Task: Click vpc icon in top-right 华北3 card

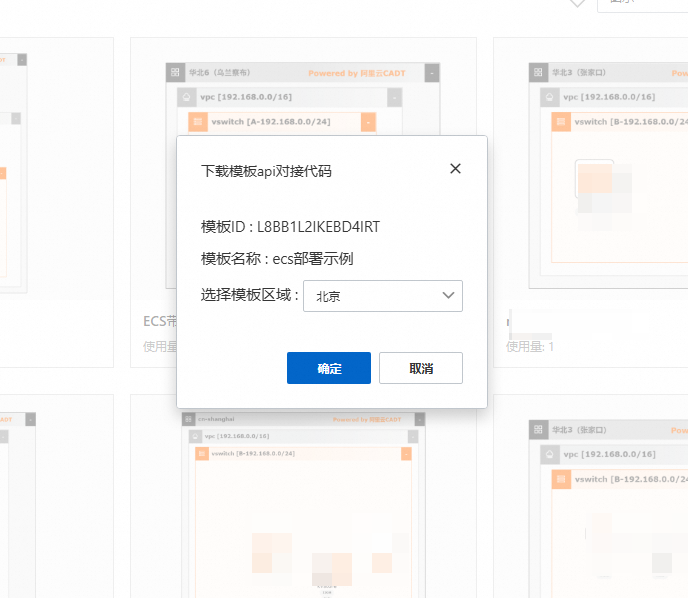Action: 549,97
